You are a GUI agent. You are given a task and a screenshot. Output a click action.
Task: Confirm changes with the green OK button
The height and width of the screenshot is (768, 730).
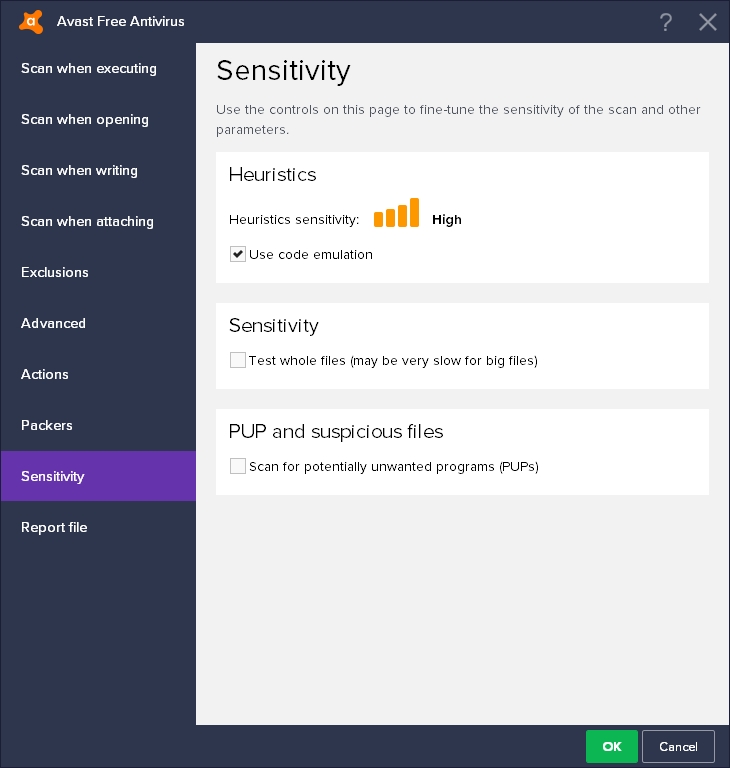pos(612,746)
